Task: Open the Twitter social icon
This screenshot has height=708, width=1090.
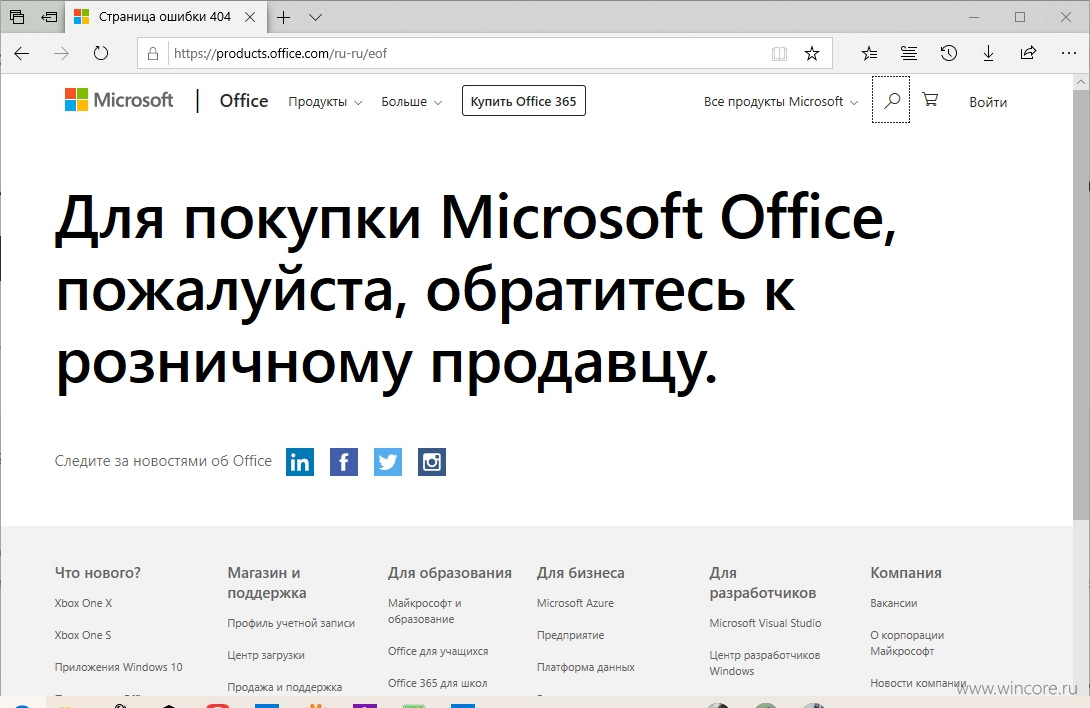Action: (388, 462)
